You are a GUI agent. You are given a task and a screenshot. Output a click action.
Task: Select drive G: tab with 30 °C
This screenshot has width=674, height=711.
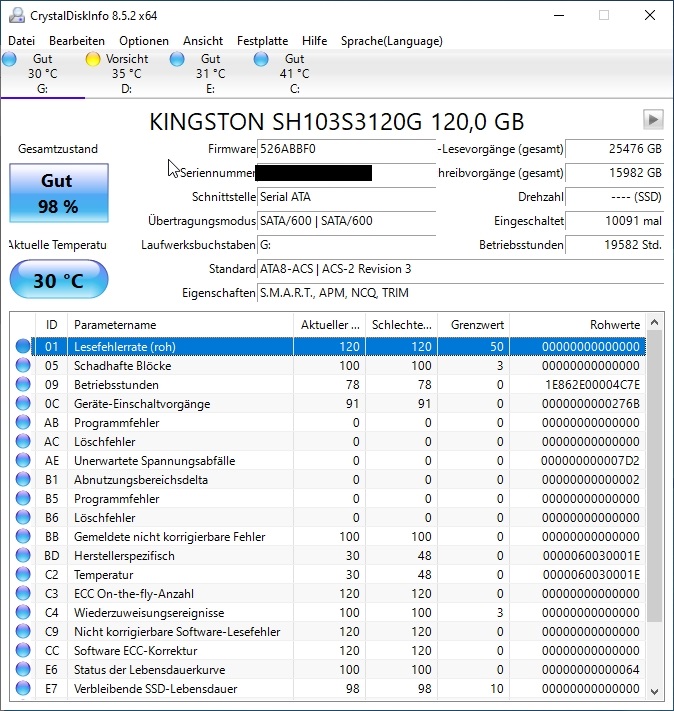pyautogui.click(x=43, y=73)
